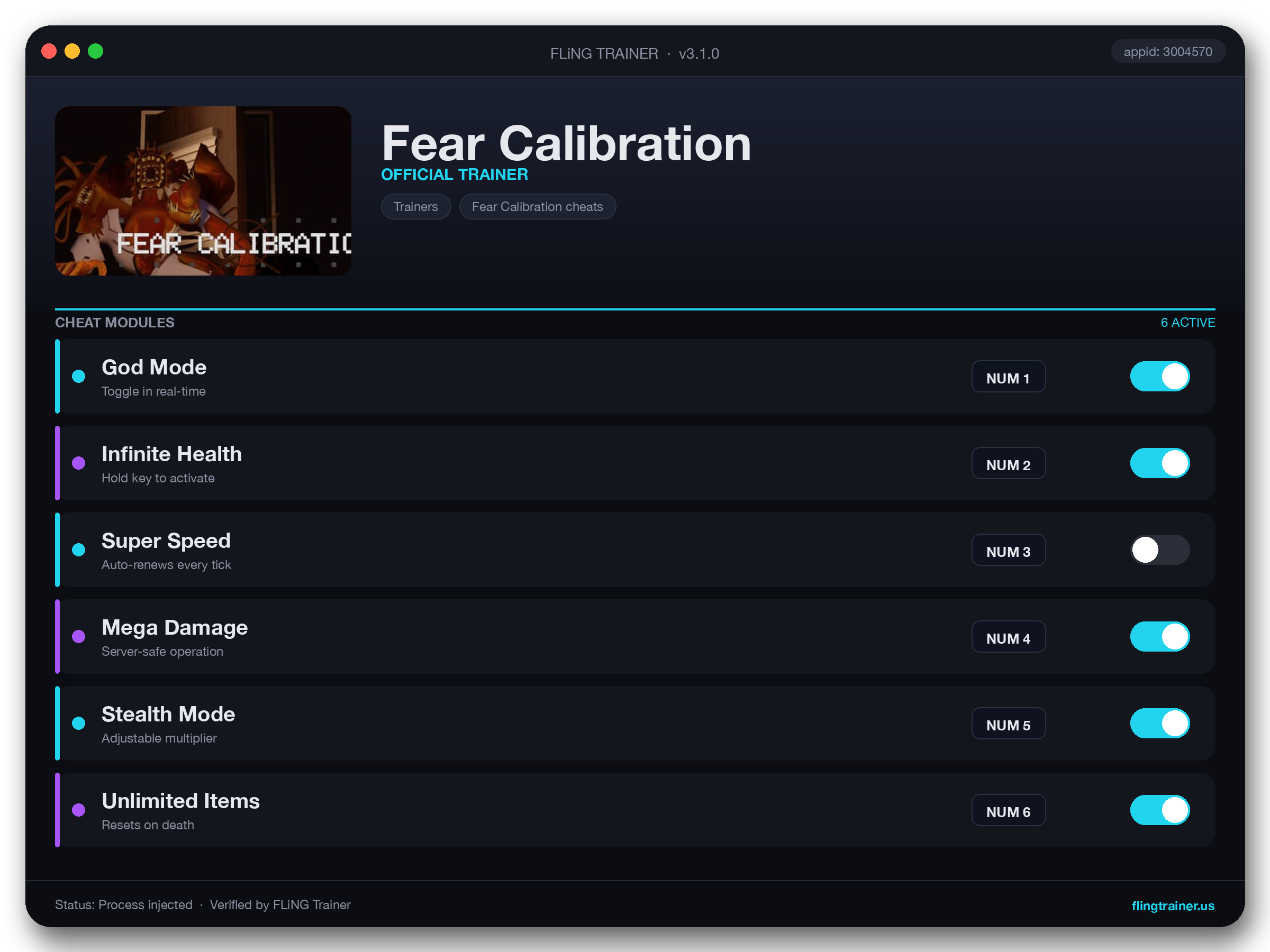
Task: Click the FLiNG TRAINER v3.1.0 title text
Action: tap(634, 53)
